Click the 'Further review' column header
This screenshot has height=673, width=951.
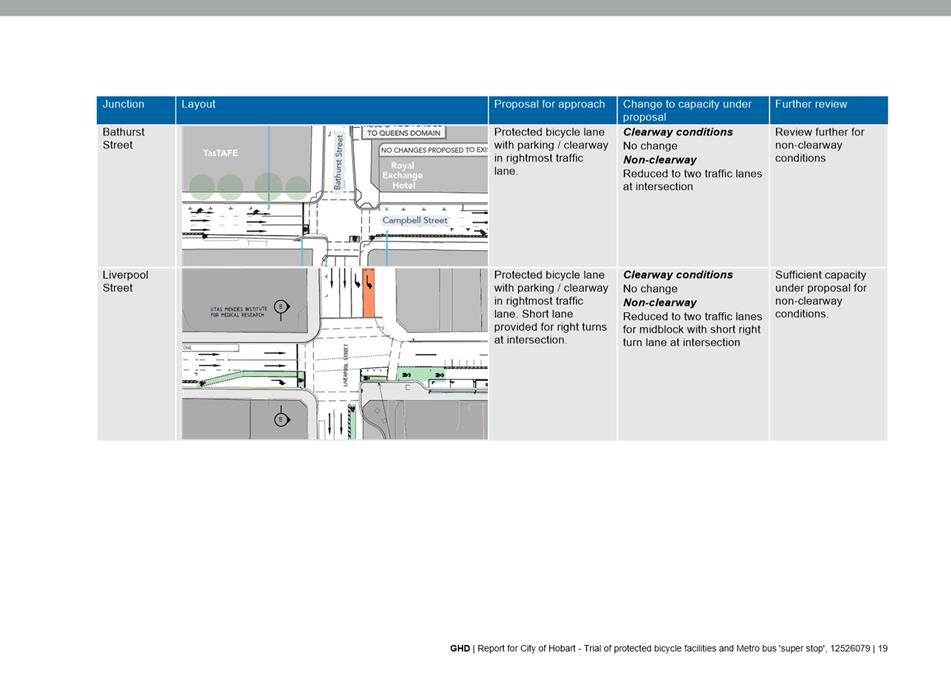(828, 110)
